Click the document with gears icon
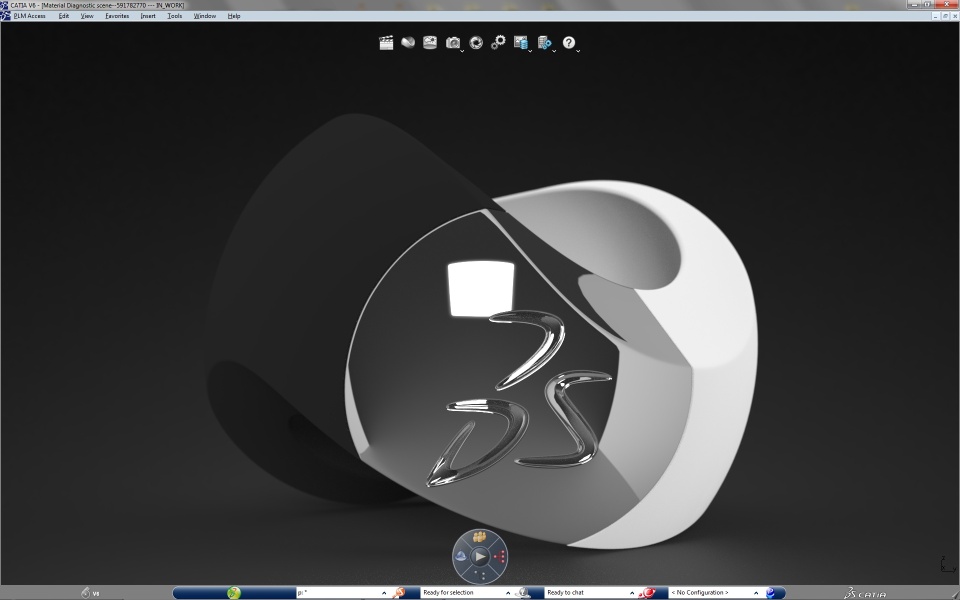Image resolution: width=960 pixels, height=600 pixels. click(x=544, y=42)
